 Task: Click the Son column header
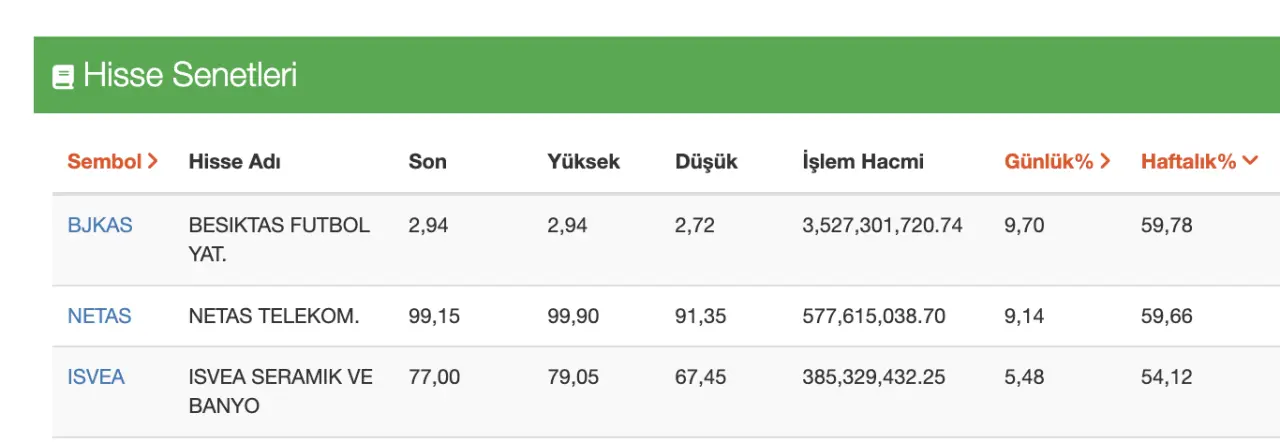tap(428, 161)
